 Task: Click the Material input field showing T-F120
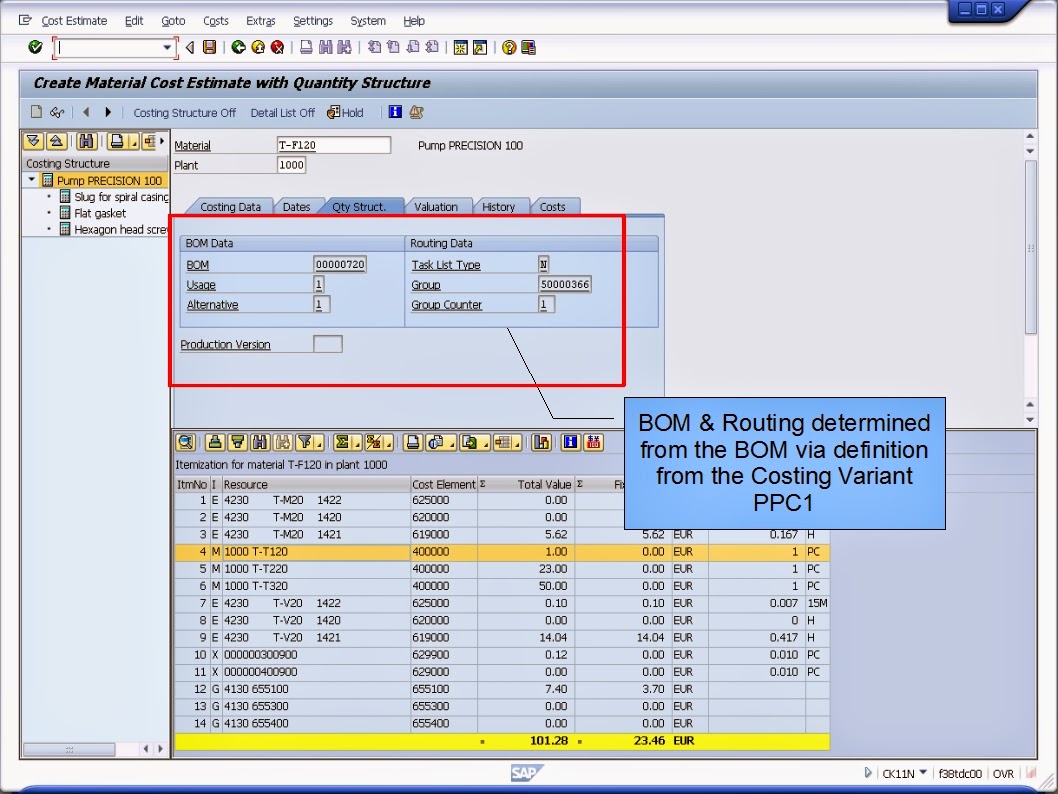click(x=333, y=144)
